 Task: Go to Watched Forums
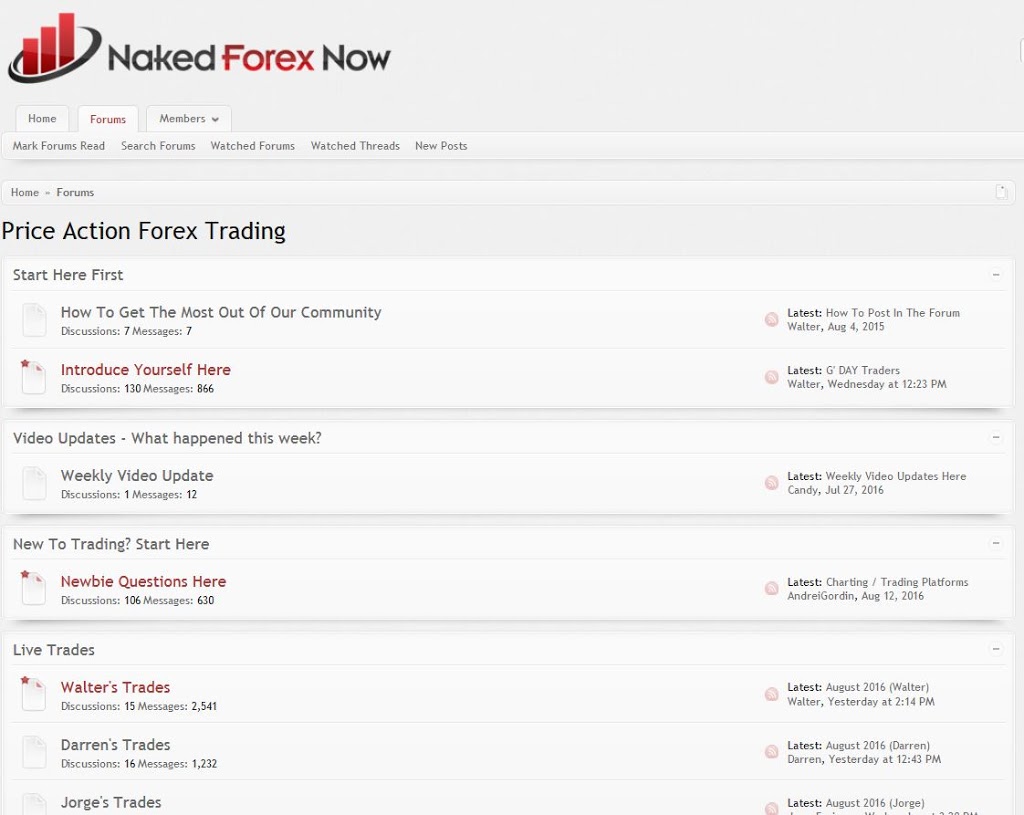pos(253,146)
